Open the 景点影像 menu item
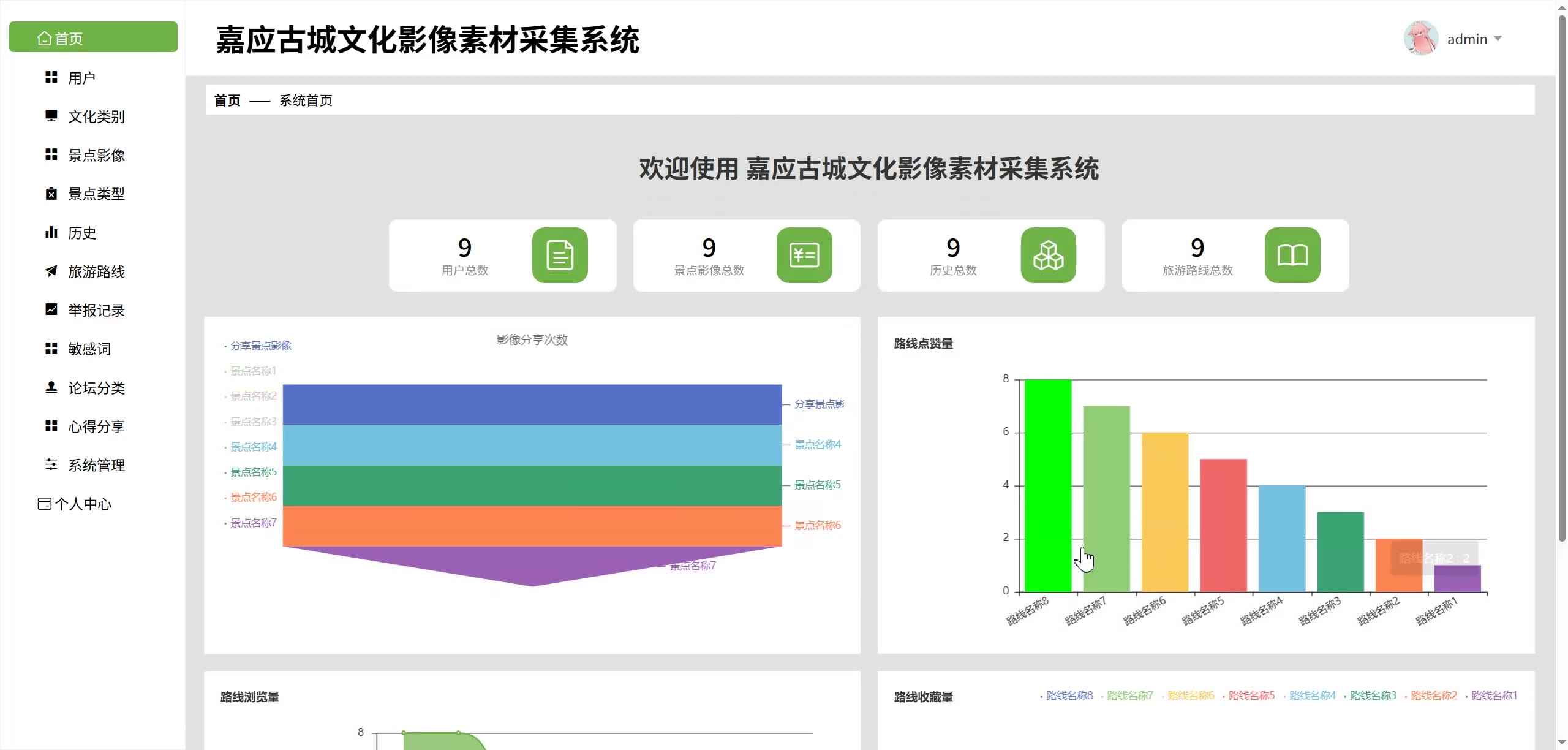Viewport: 1568px width, 750px height. (96, 155)
